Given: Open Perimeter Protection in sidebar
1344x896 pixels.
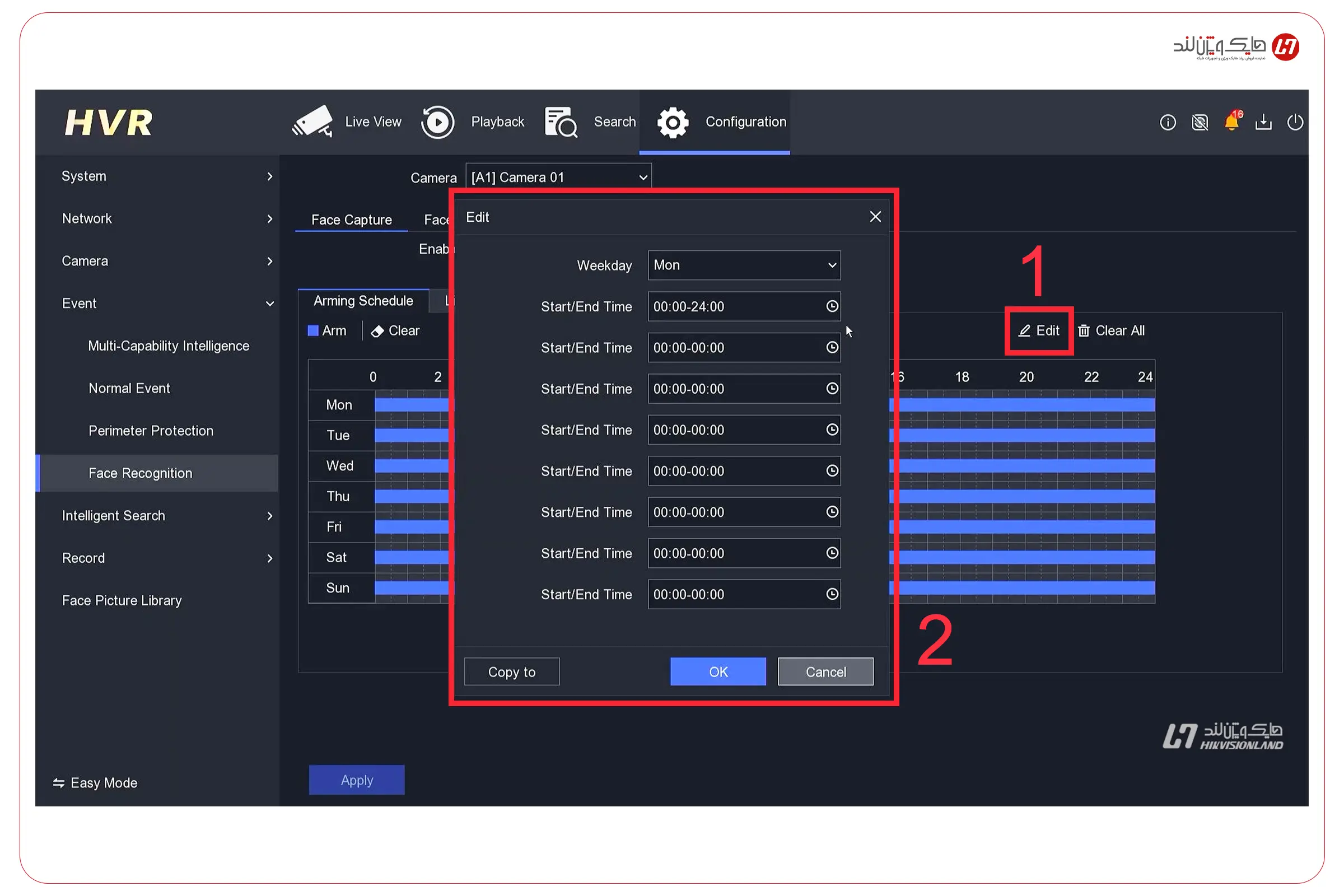Looking at the screenshot, I should pos(151,430).
